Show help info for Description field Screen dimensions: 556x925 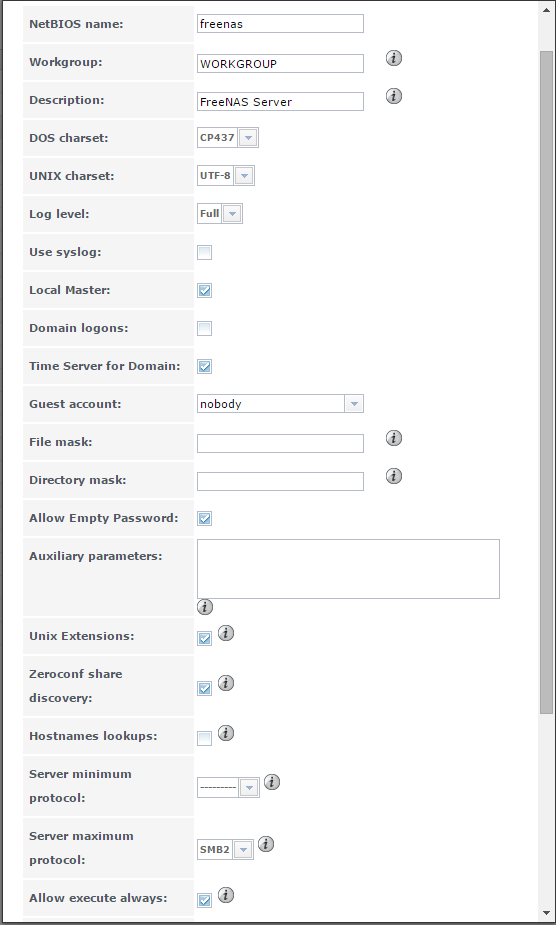[x=394, y=96]
